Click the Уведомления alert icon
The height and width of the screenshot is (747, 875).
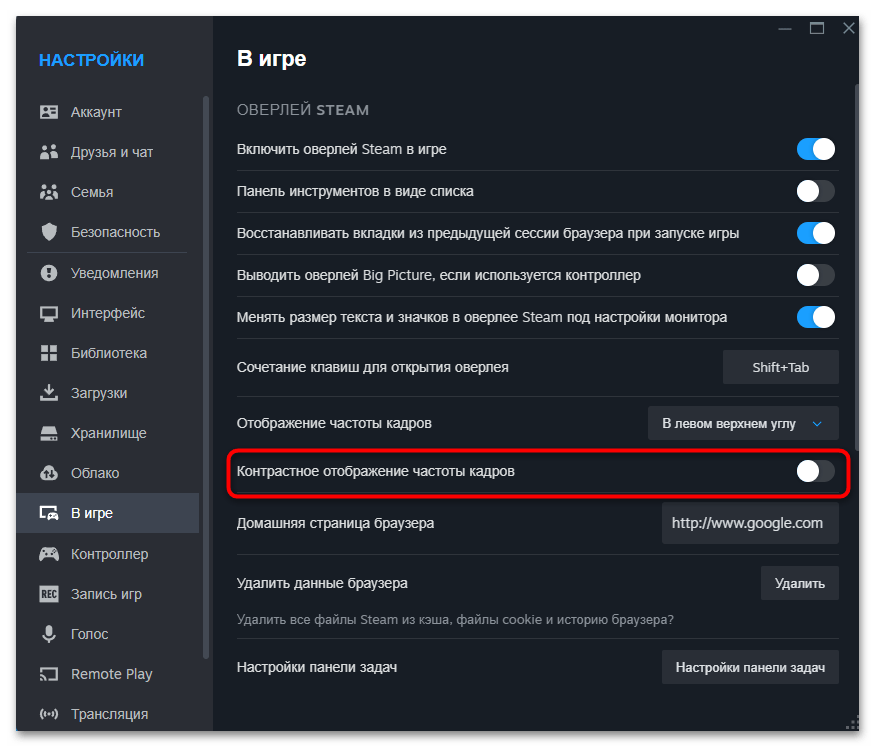pyautogui.click(x=49, y=273)
